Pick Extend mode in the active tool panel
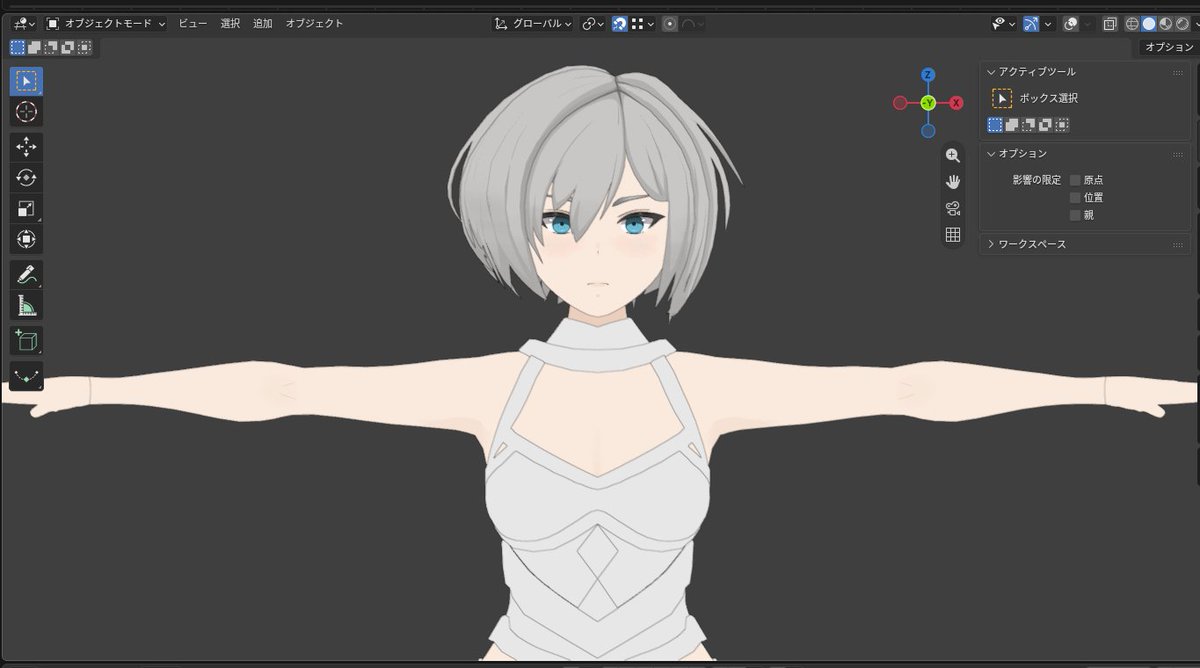 (x=1011, y=125)
